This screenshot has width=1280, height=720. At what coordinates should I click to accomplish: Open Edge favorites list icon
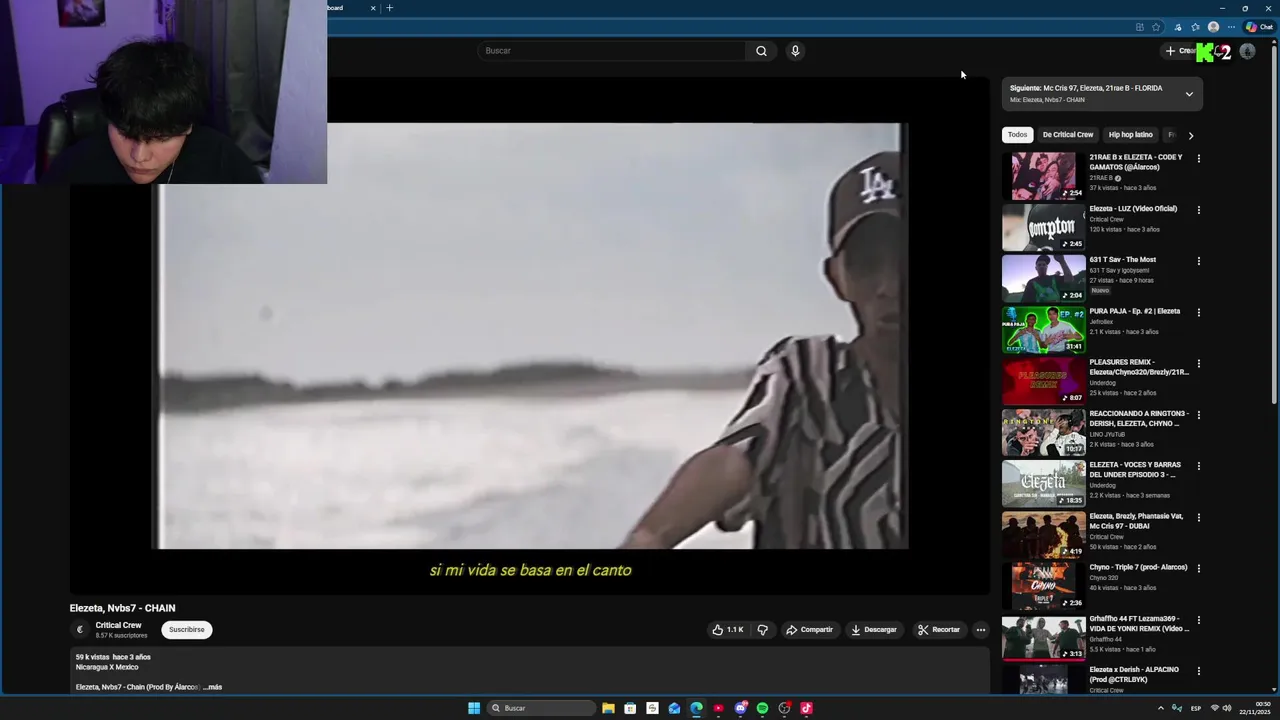[x=1195, y=27]
